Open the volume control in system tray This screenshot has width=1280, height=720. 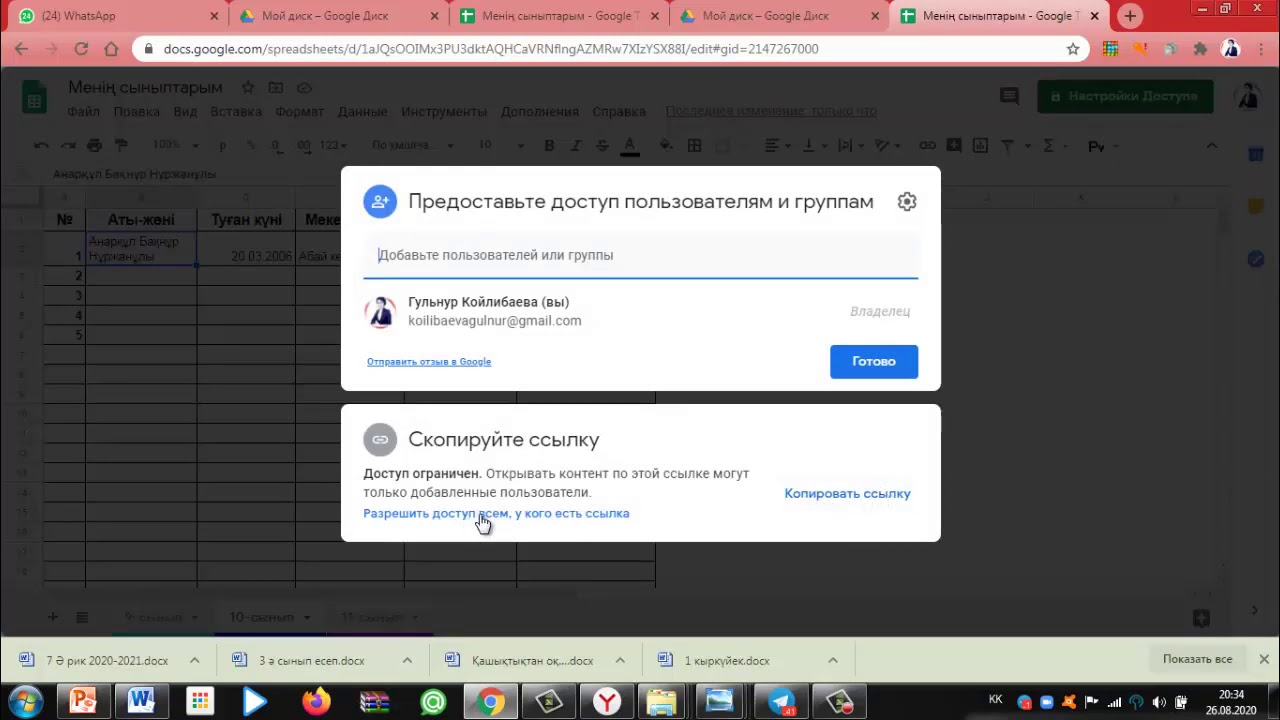tap(1160, 702)
